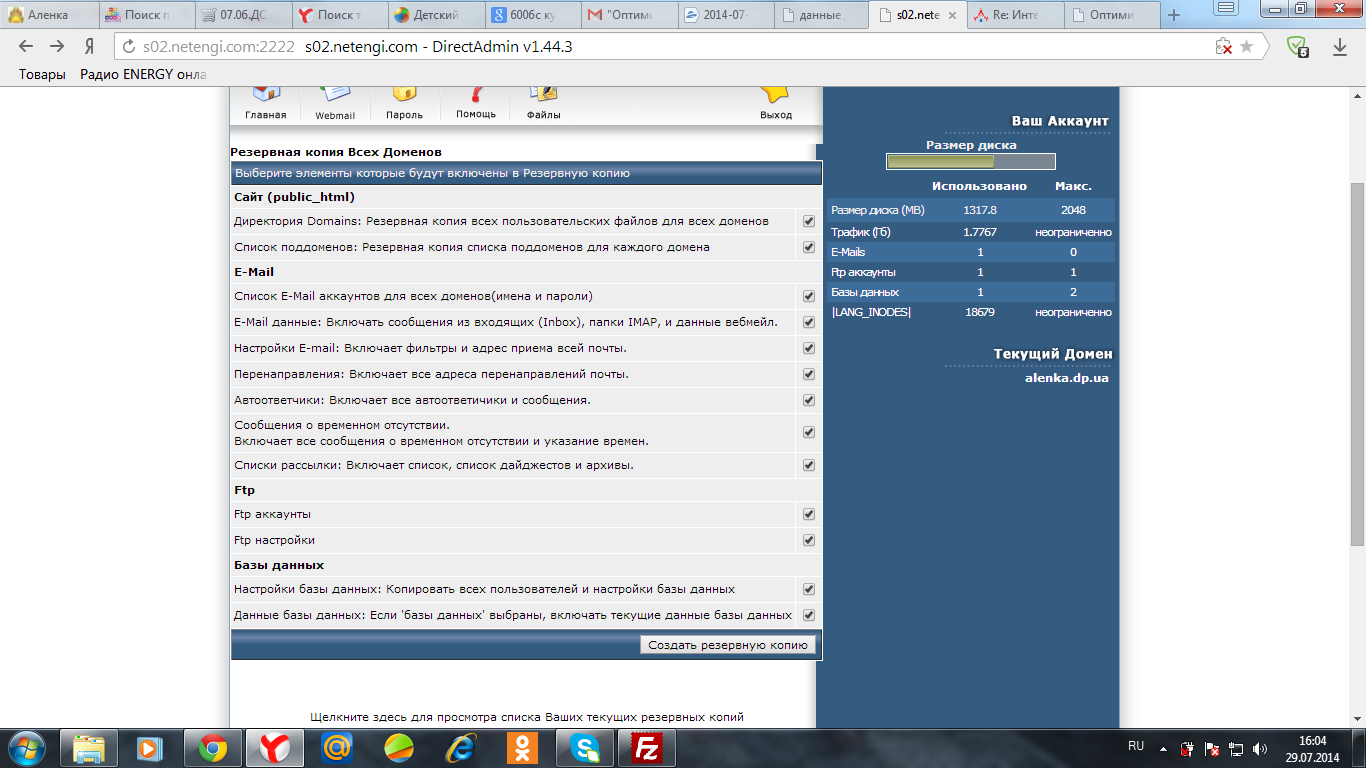Screen dimensions: 1366x768
Task: Open the current backups list link
Action: [x=527, y=717]
